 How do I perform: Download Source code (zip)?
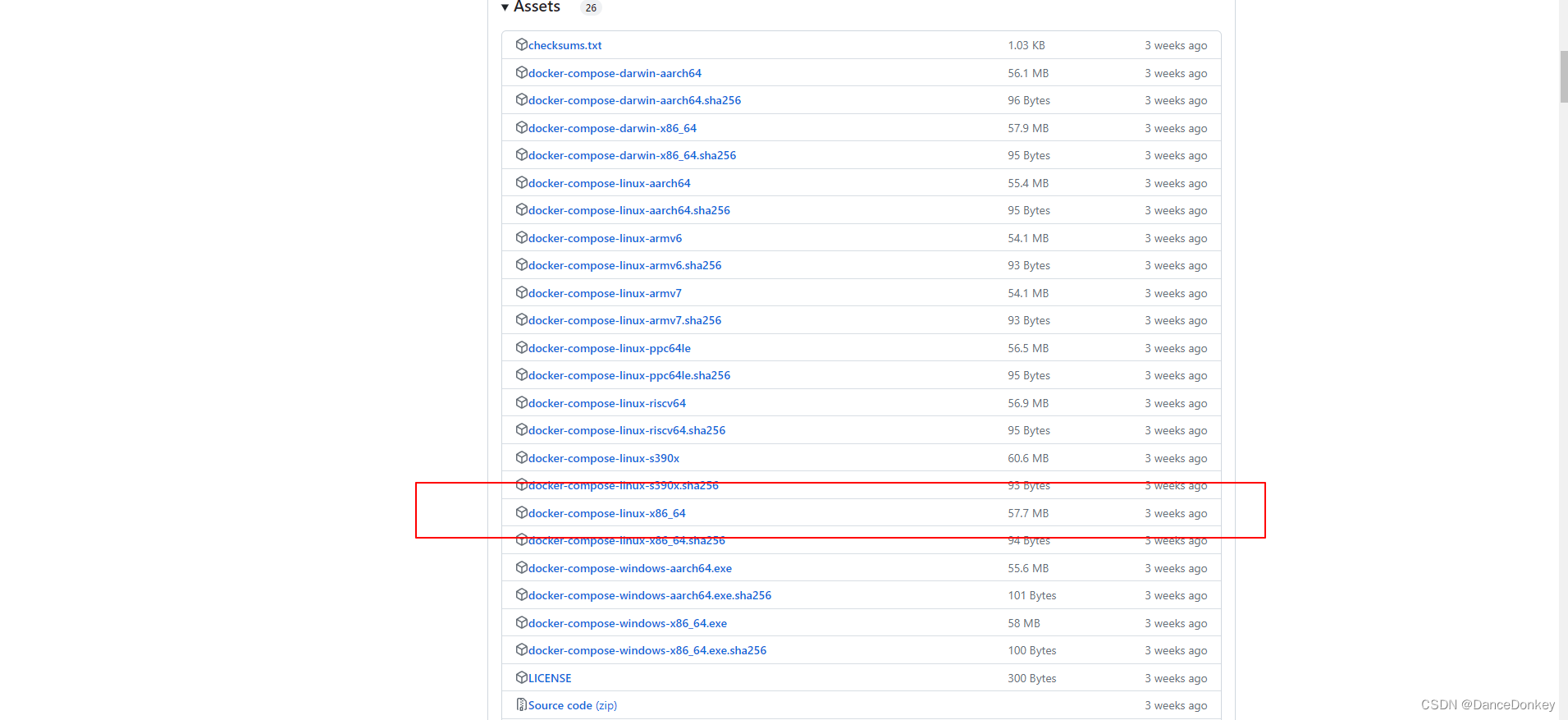572,705
